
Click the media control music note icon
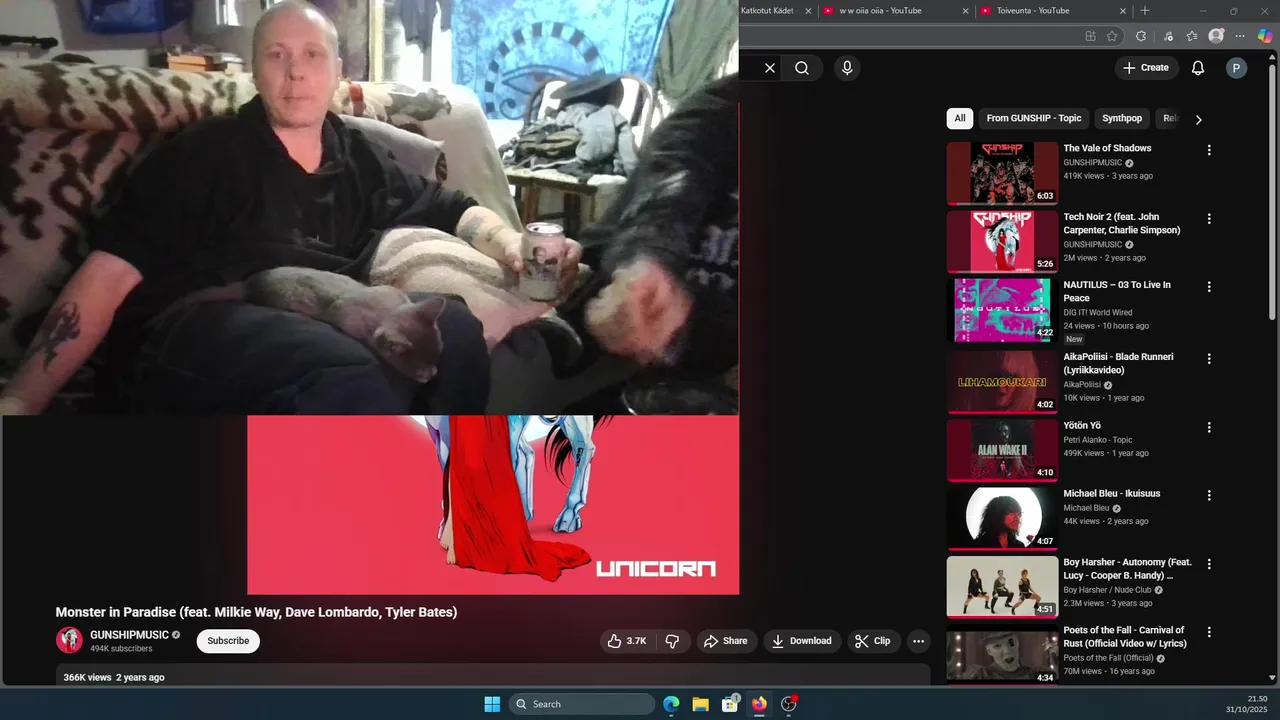(1167, 36)
